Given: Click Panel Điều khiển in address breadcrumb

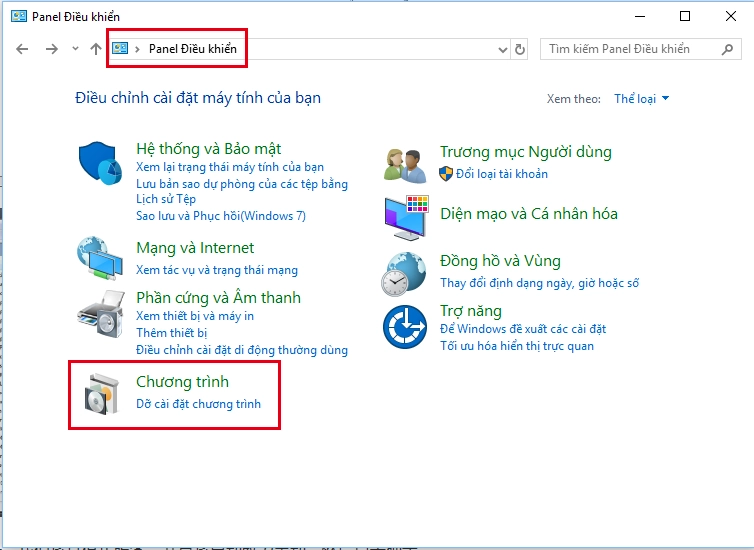Looking at the screenshot, I should click(x=191, y=49).
